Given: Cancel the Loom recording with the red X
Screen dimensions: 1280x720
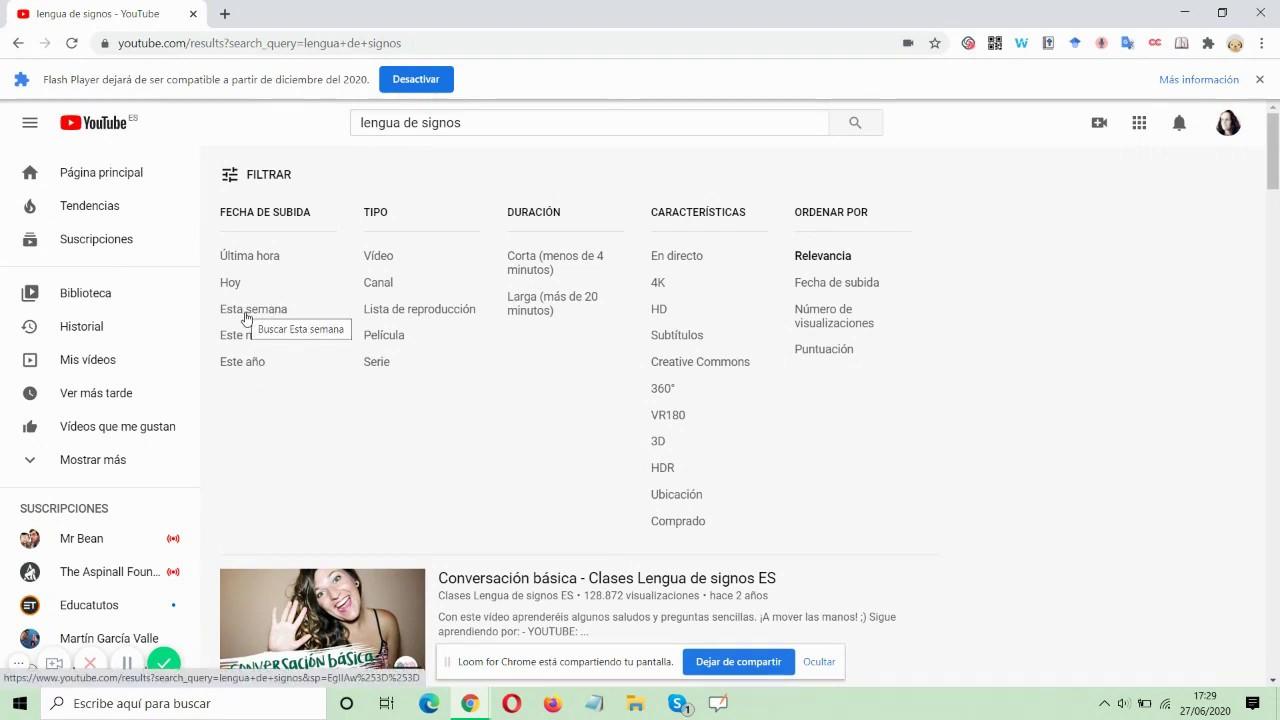Looking at the screenshot, I should pos(90,663).
